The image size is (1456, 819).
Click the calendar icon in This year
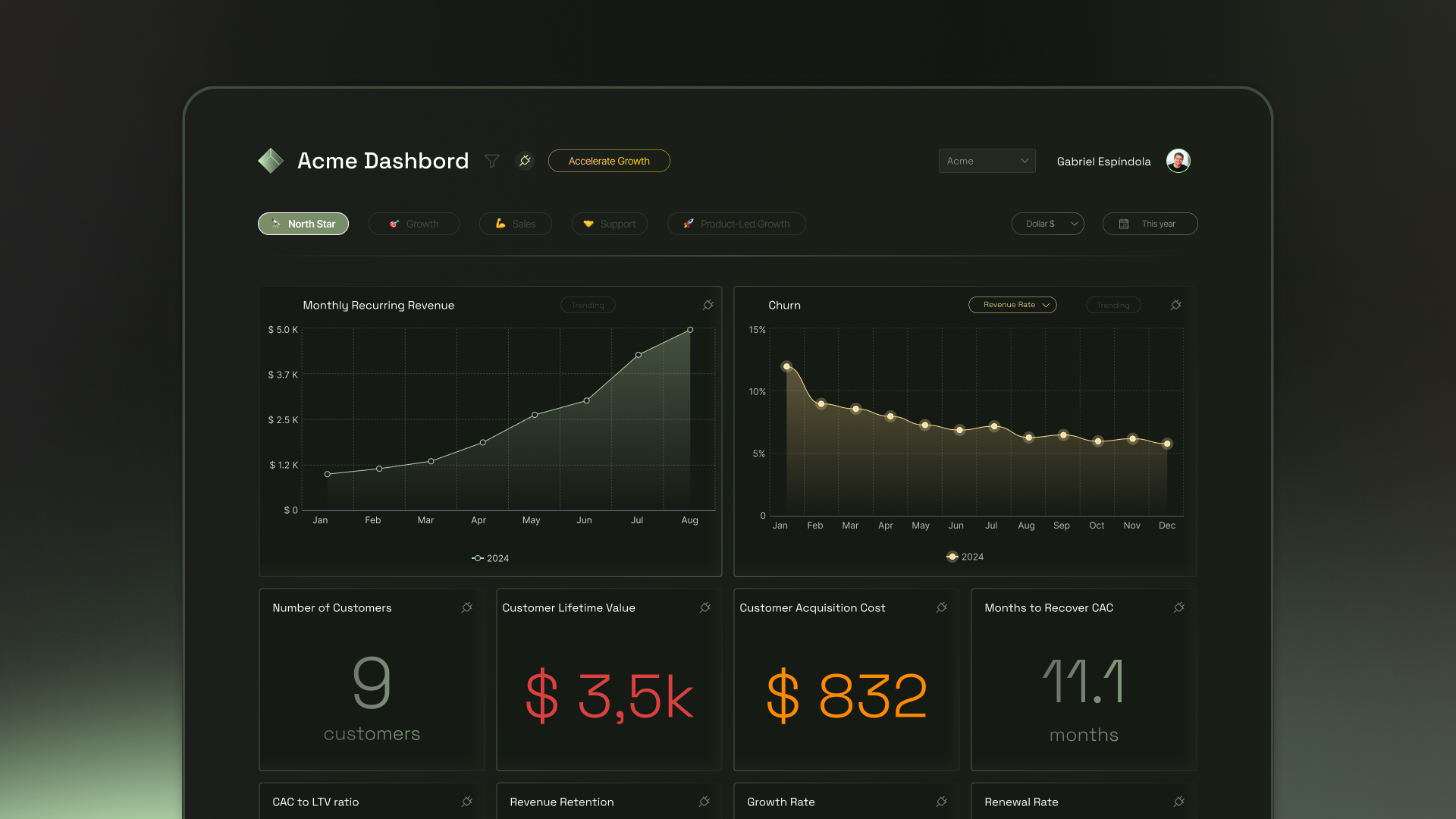[1124, 224]
